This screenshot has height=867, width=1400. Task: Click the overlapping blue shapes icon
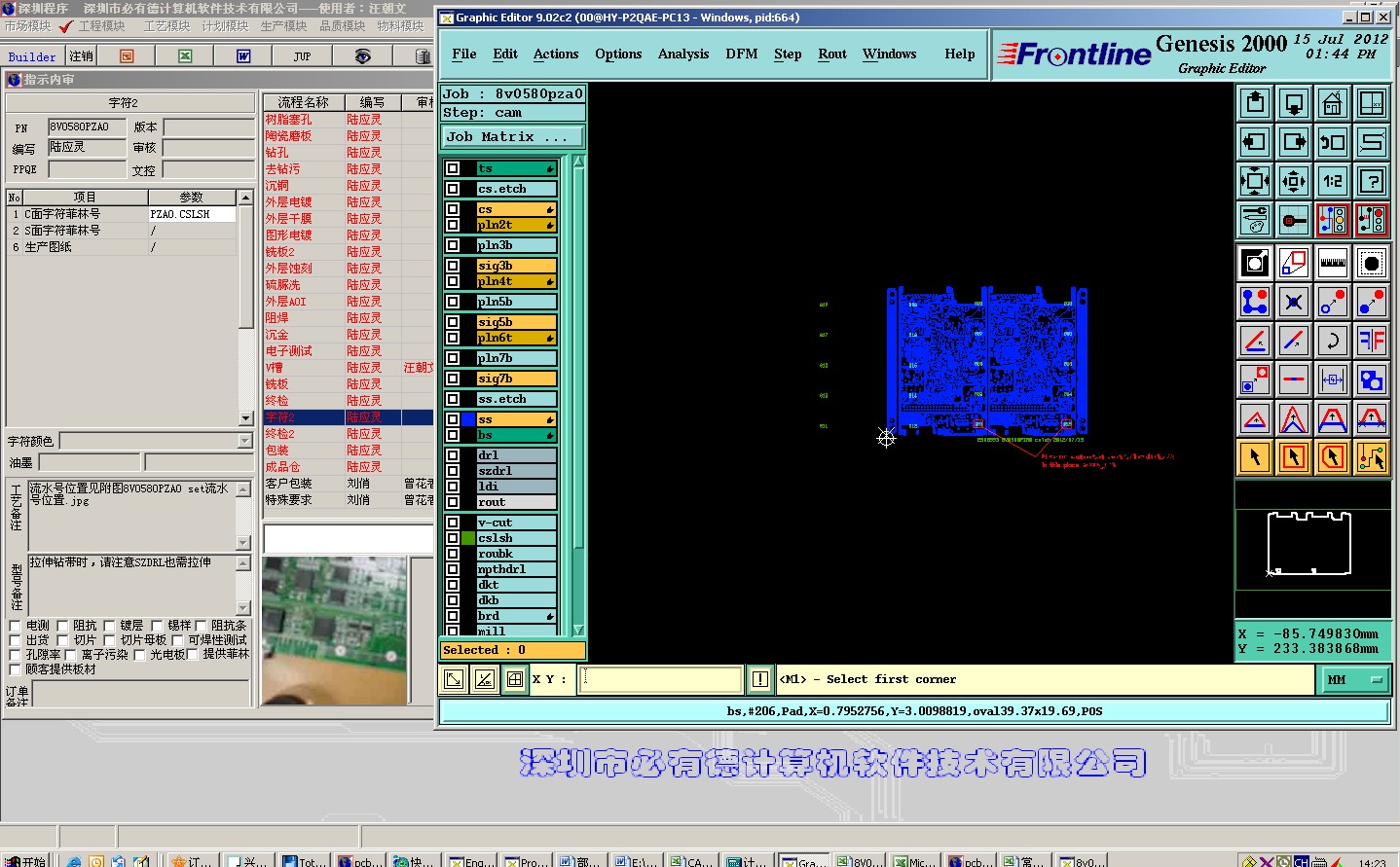[1372, 379]
